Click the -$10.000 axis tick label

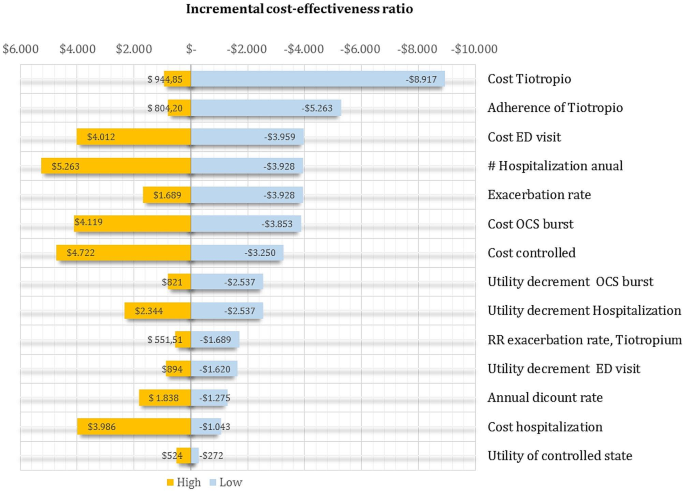pyautogui.click(x=474, y=49)
